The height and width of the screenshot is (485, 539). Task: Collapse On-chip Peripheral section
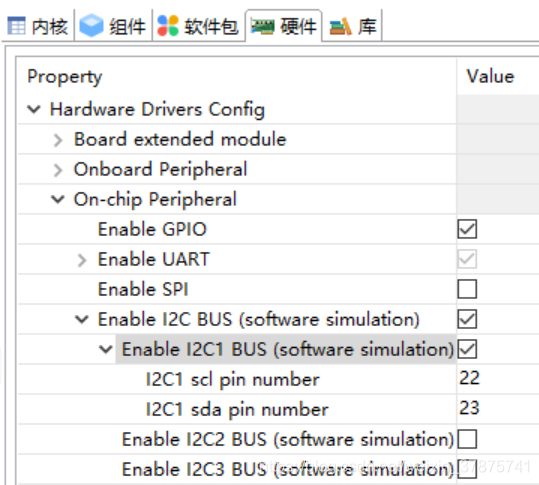coord(57,199)
